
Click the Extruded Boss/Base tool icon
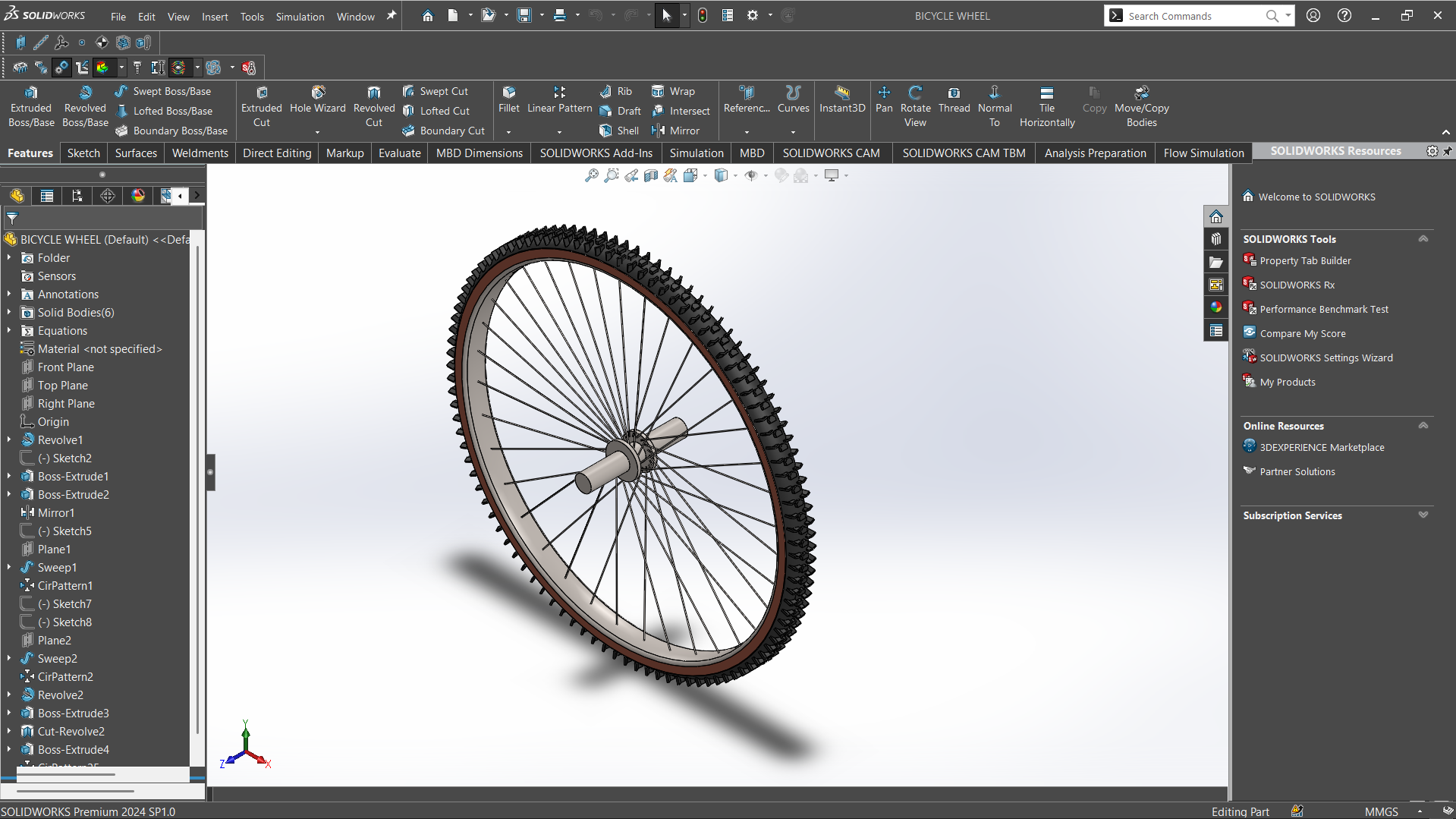[31, 93]
